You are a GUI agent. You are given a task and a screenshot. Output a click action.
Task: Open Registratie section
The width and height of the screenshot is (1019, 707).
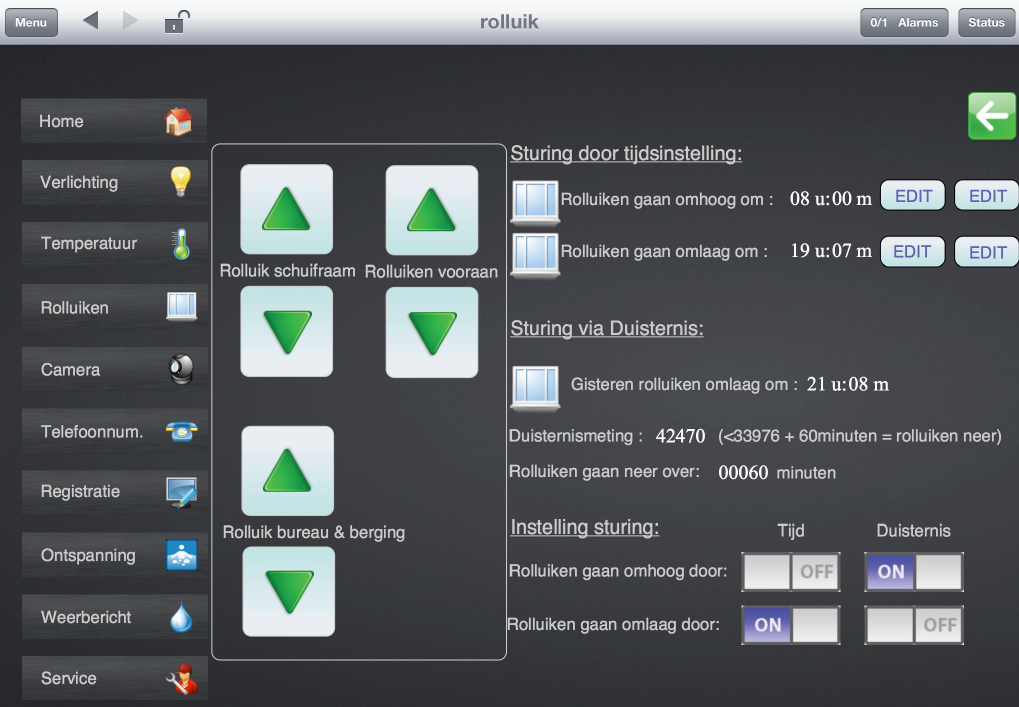coord(114,492)
